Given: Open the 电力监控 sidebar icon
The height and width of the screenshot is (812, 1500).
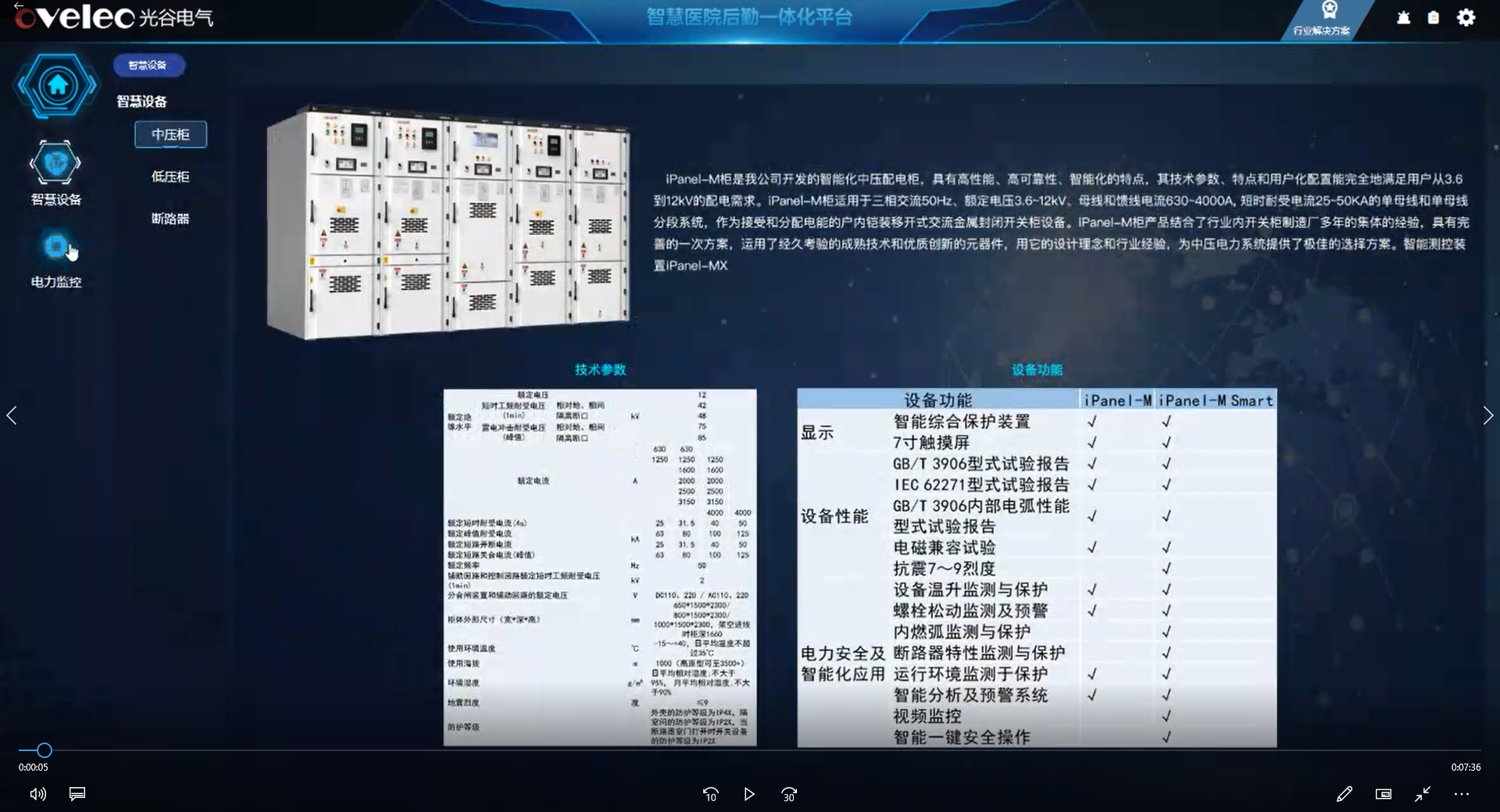Looking at the screenshot, I should (55, 247).
